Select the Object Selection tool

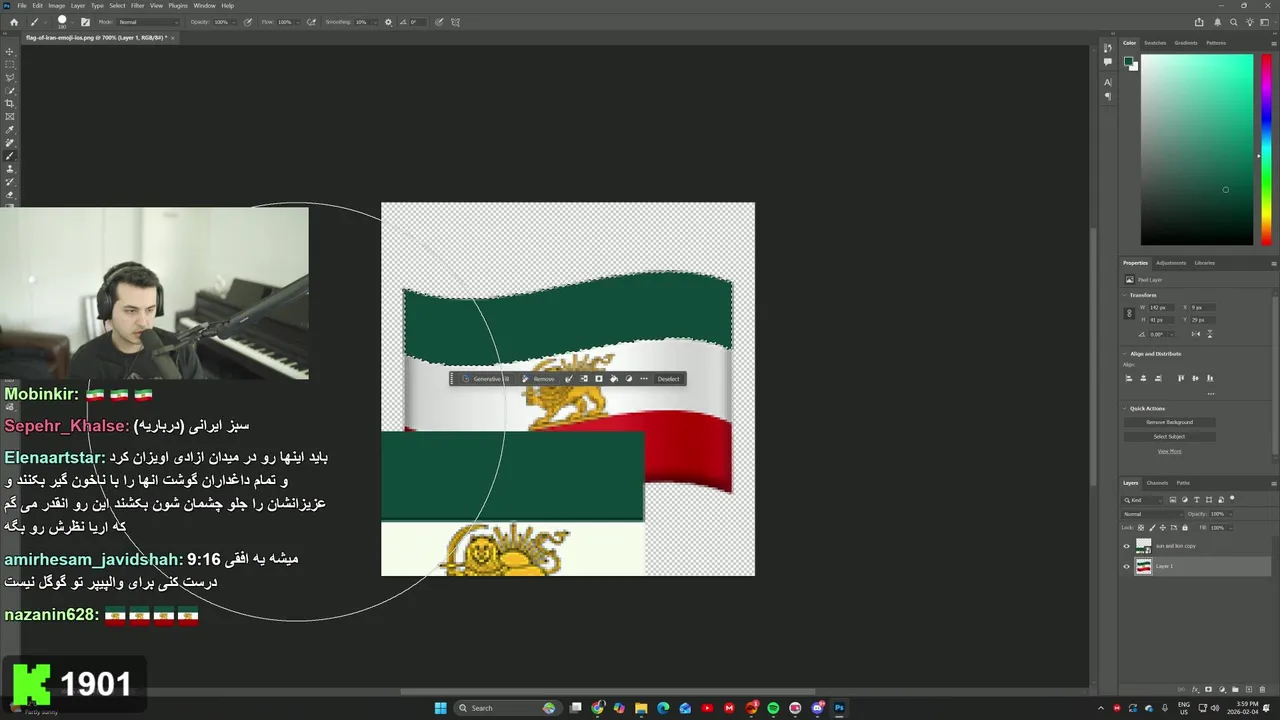click(10, 90)
